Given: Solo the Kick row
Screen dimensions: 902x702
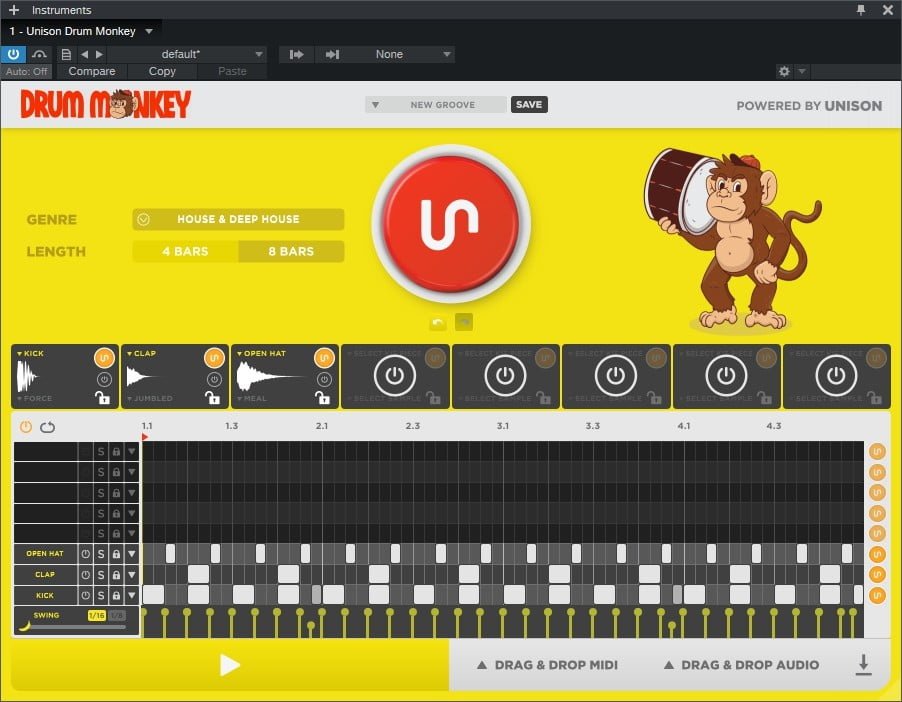Looking at the screenshot, I should pyautogui.click(x=101, y=596).
